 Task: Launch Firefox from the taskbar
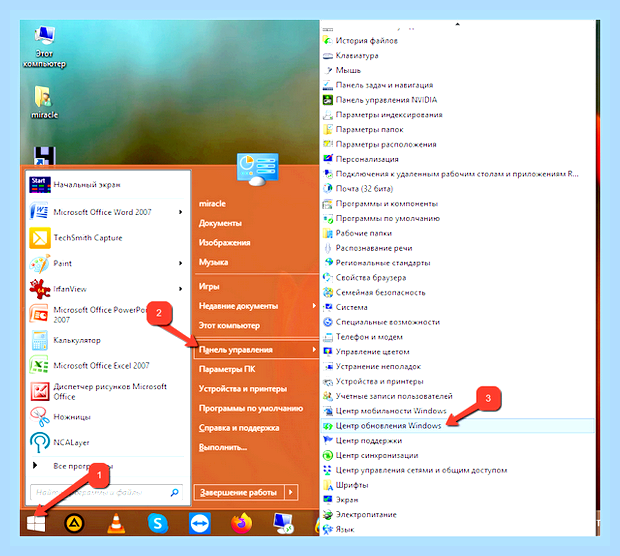[x=242, y=523]
